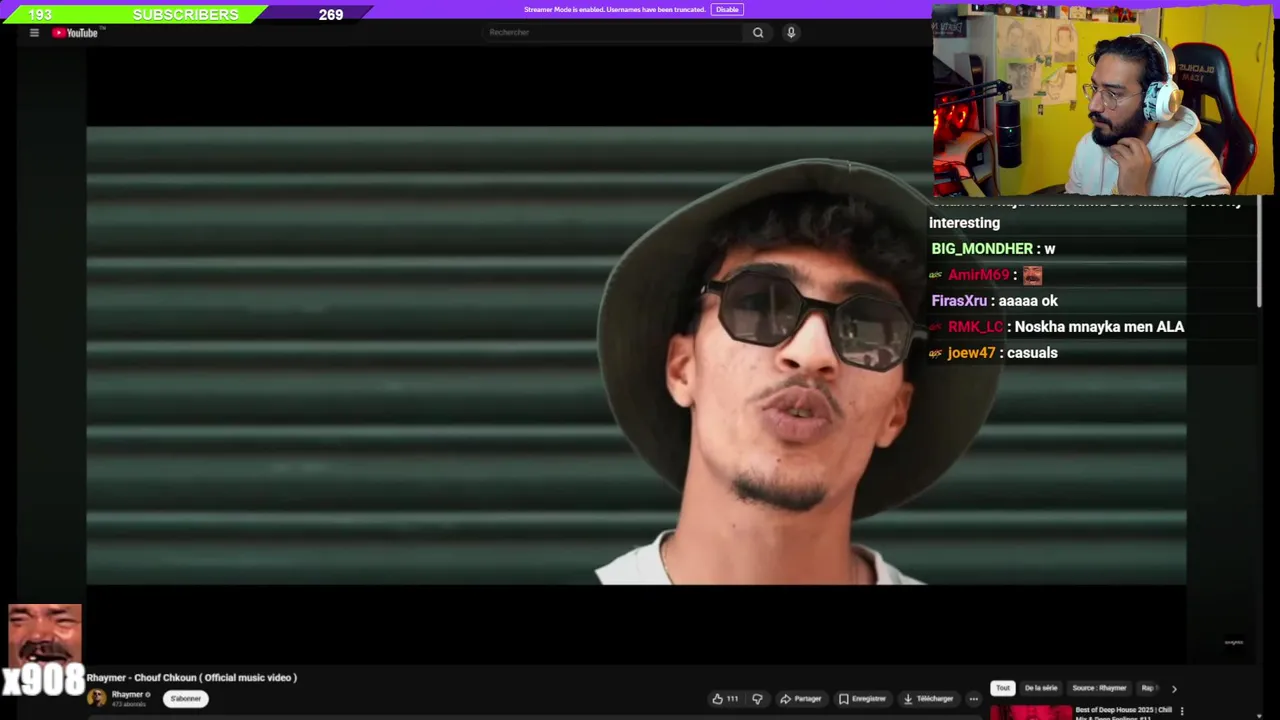Open the YouTube hamburger guide menu

(x=34, y=33)
